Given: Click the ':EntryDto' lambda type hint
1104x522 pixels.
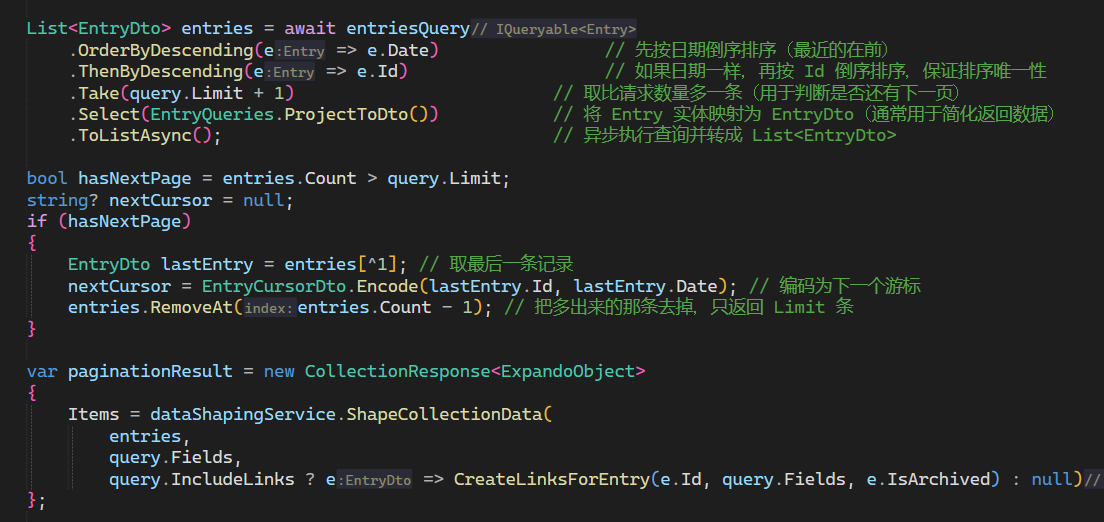Looking at the screenshot, I should [375, 480].
